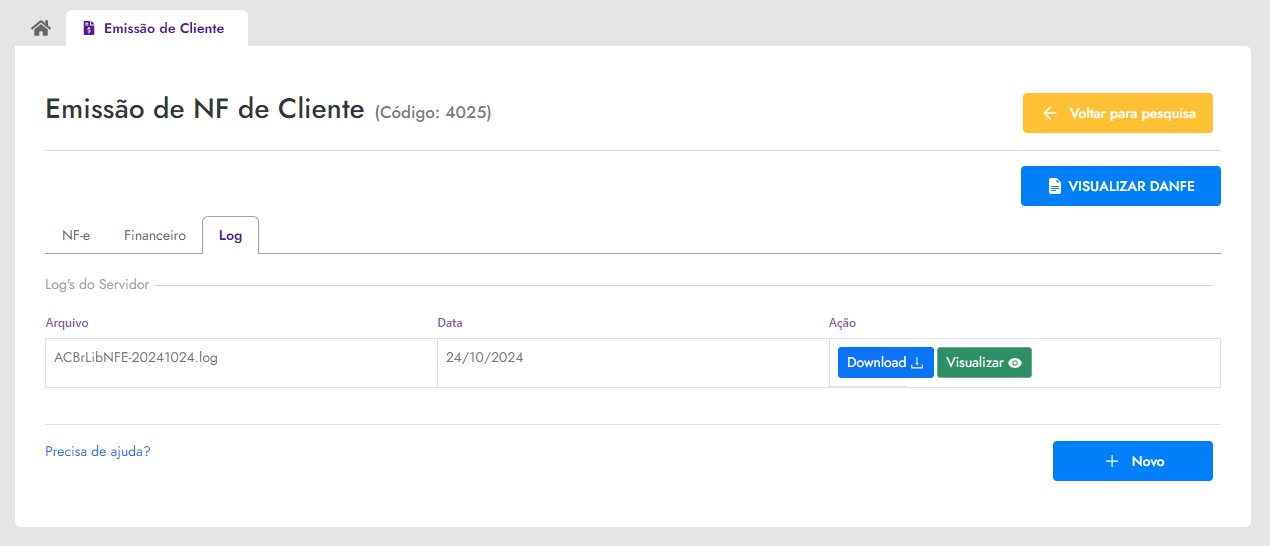
Task: Open the Precisa de ajuda? link
Action: [x=98, y=451]
